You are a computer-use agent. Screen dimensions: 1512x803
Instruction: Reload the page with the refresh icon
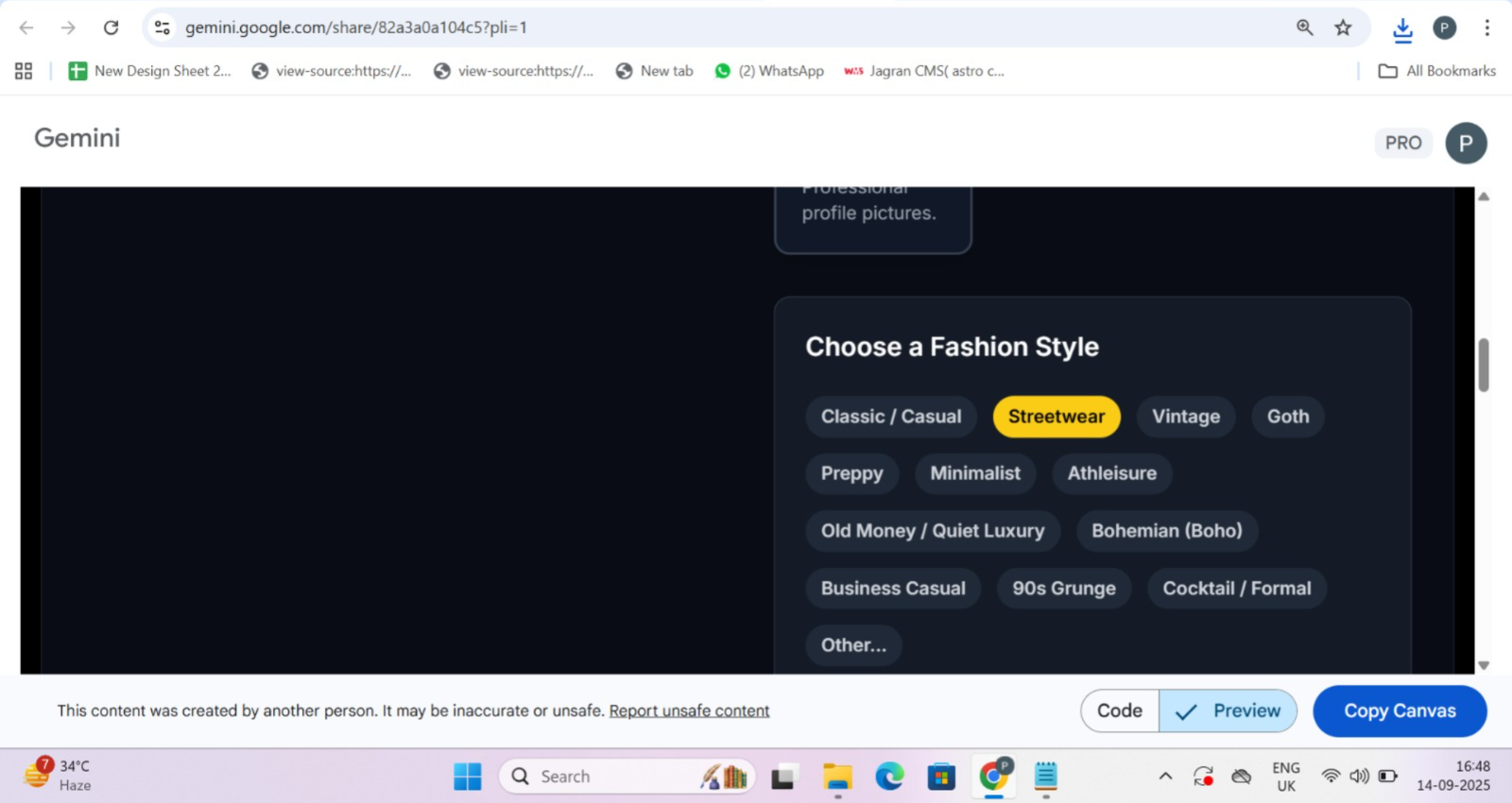111,27
